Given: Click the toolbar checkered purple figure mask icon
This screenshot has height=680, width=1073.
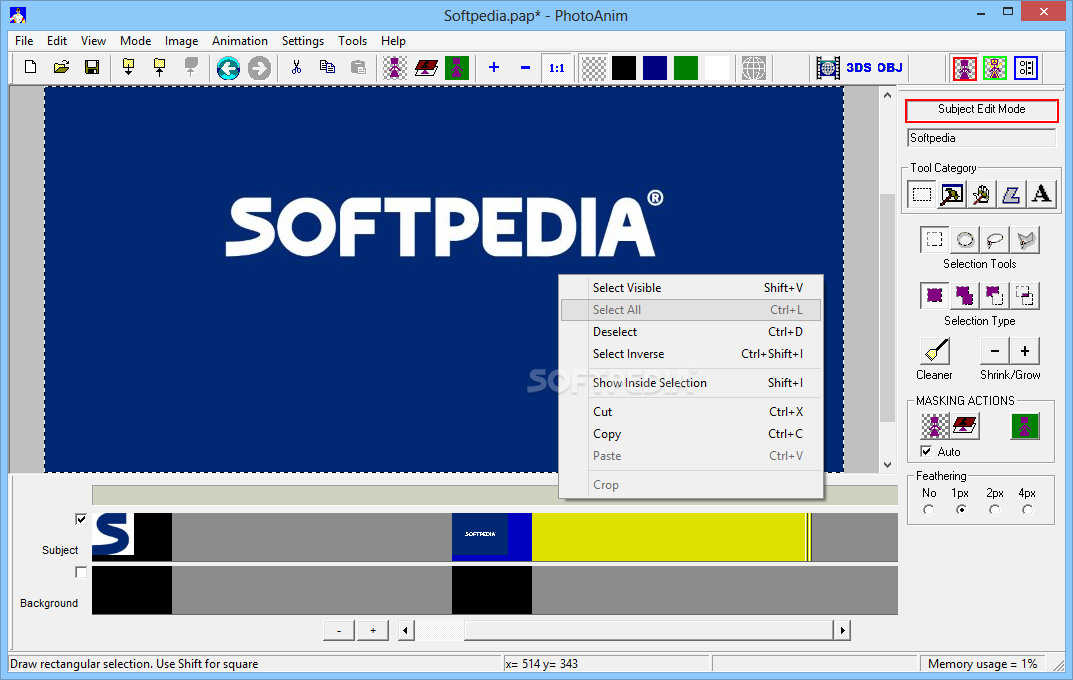Looking at the screenshot, I should tap(395, 68).
